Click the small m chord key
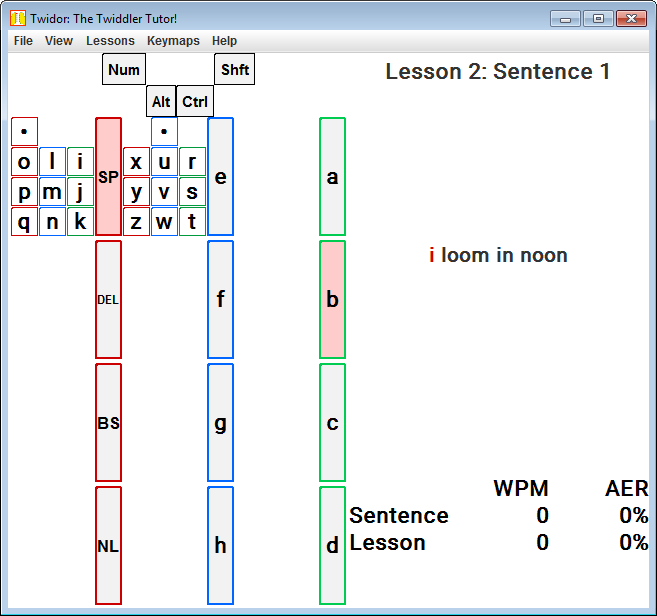Viewport: 657px width, 616px height. pyautogui.click(x=52, y=192)
